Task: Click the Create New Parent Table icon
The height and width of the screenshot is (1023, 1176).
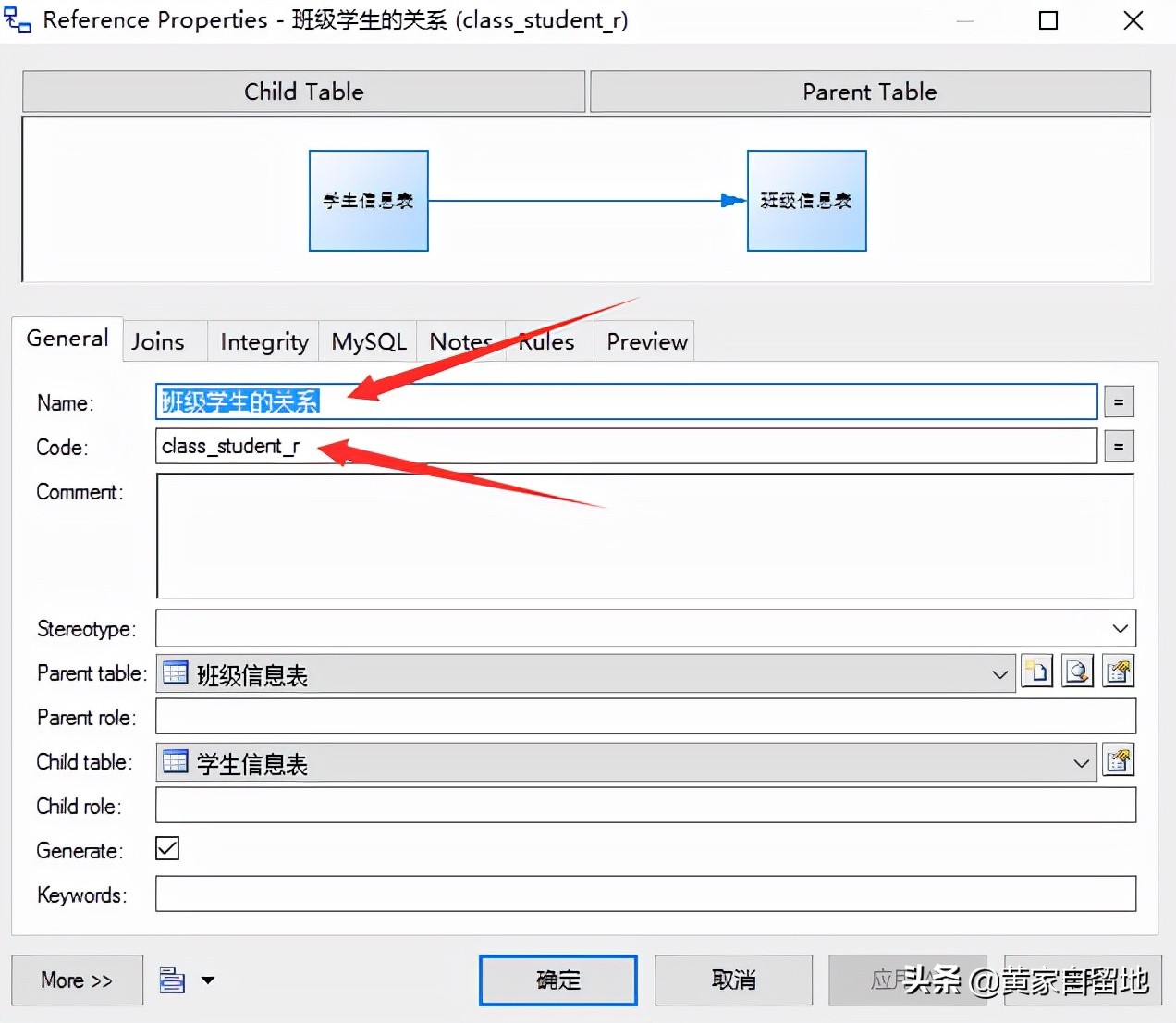Action: click(1036, 672)
